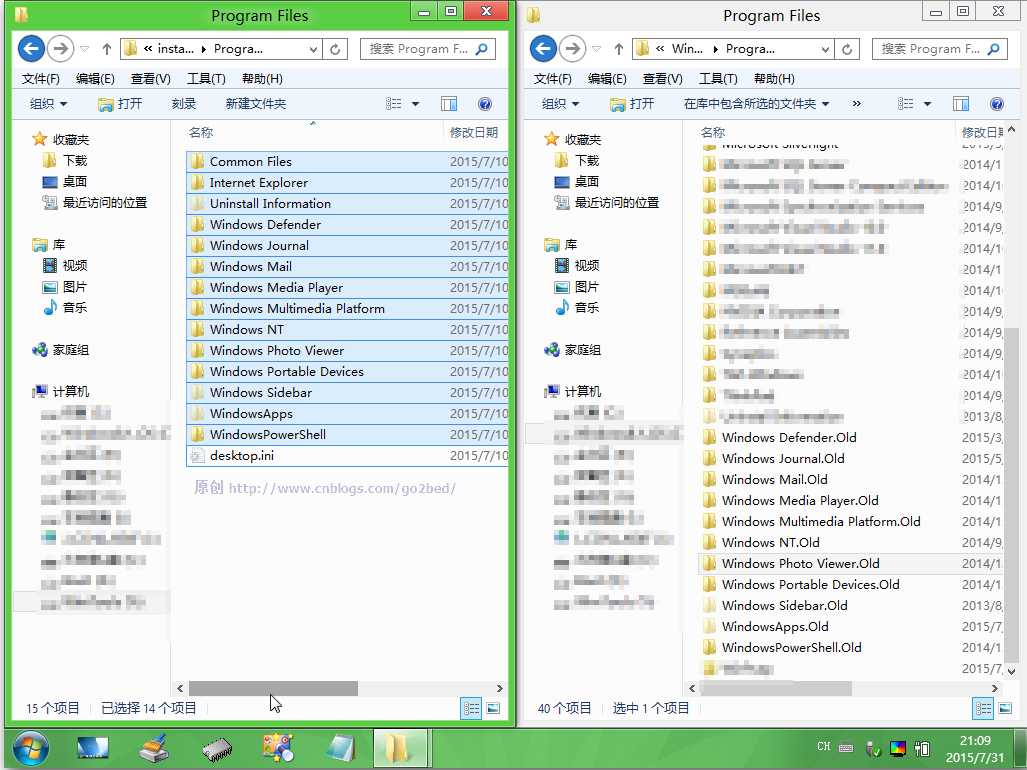
Task: Open recent locations dropdown in left window
Action: coord(84,49)
